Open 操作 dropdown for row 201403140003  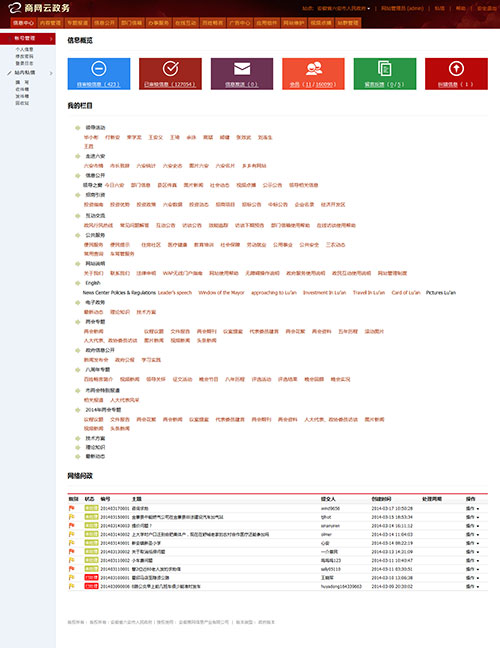(473, 526)
